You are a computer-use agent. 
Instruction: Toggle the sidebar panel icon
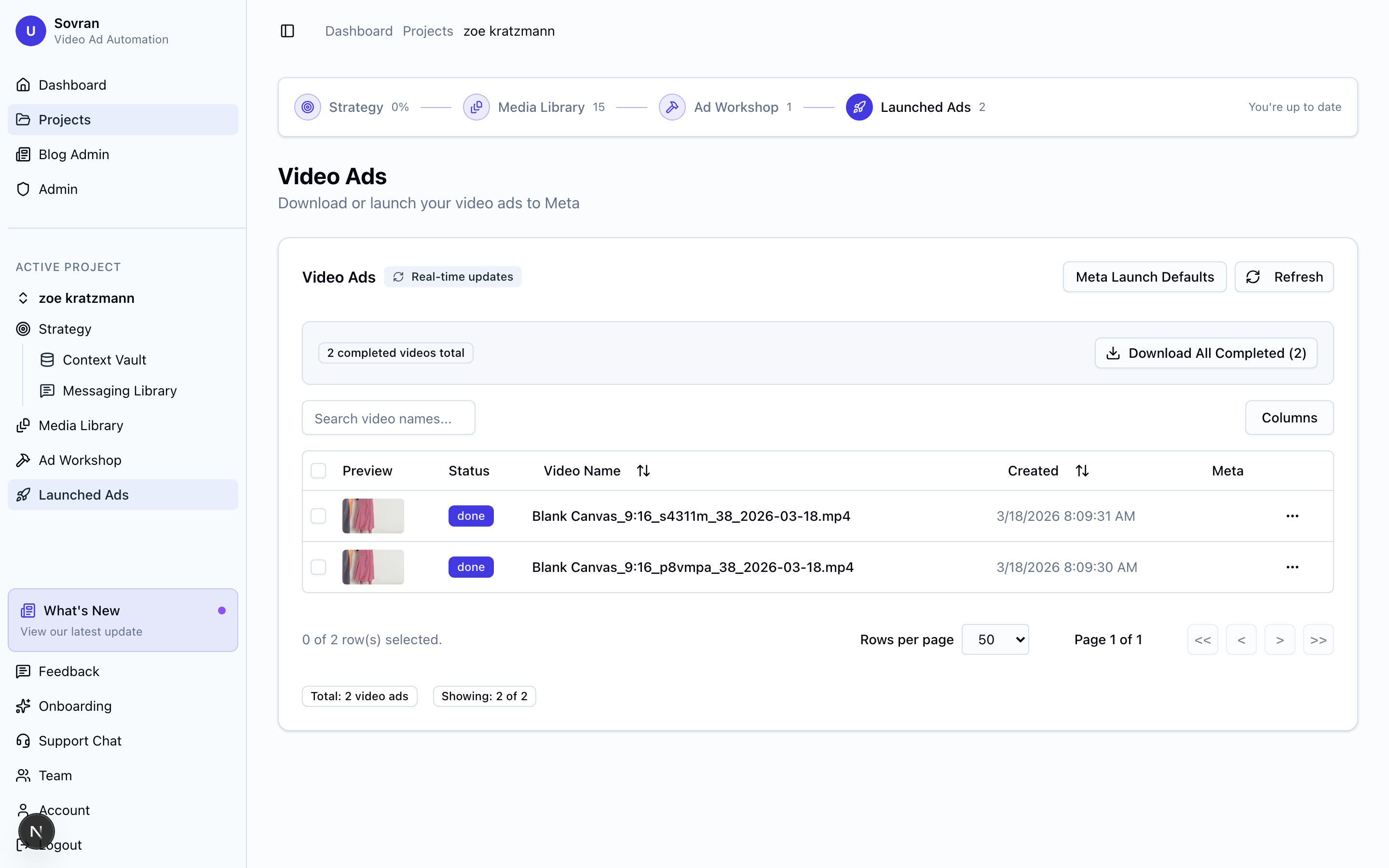pyautogui.click(x=287, y=31)
